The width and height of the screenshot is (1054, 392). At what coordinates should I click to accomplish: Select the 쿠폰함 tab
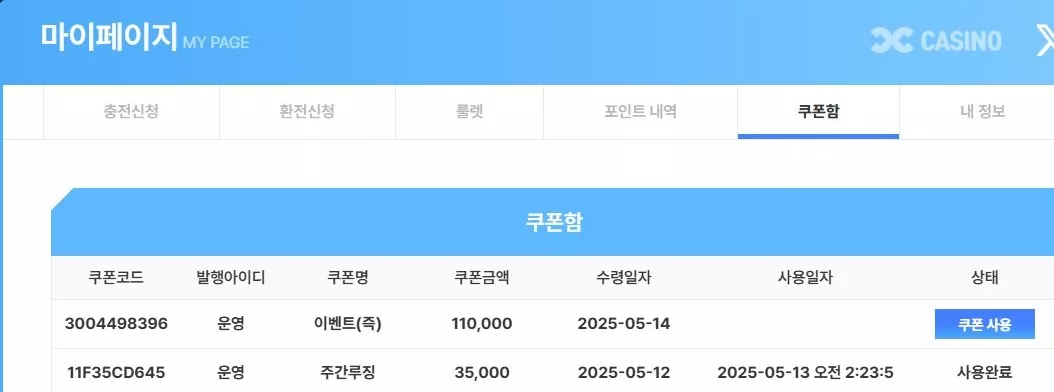point(818,112)
